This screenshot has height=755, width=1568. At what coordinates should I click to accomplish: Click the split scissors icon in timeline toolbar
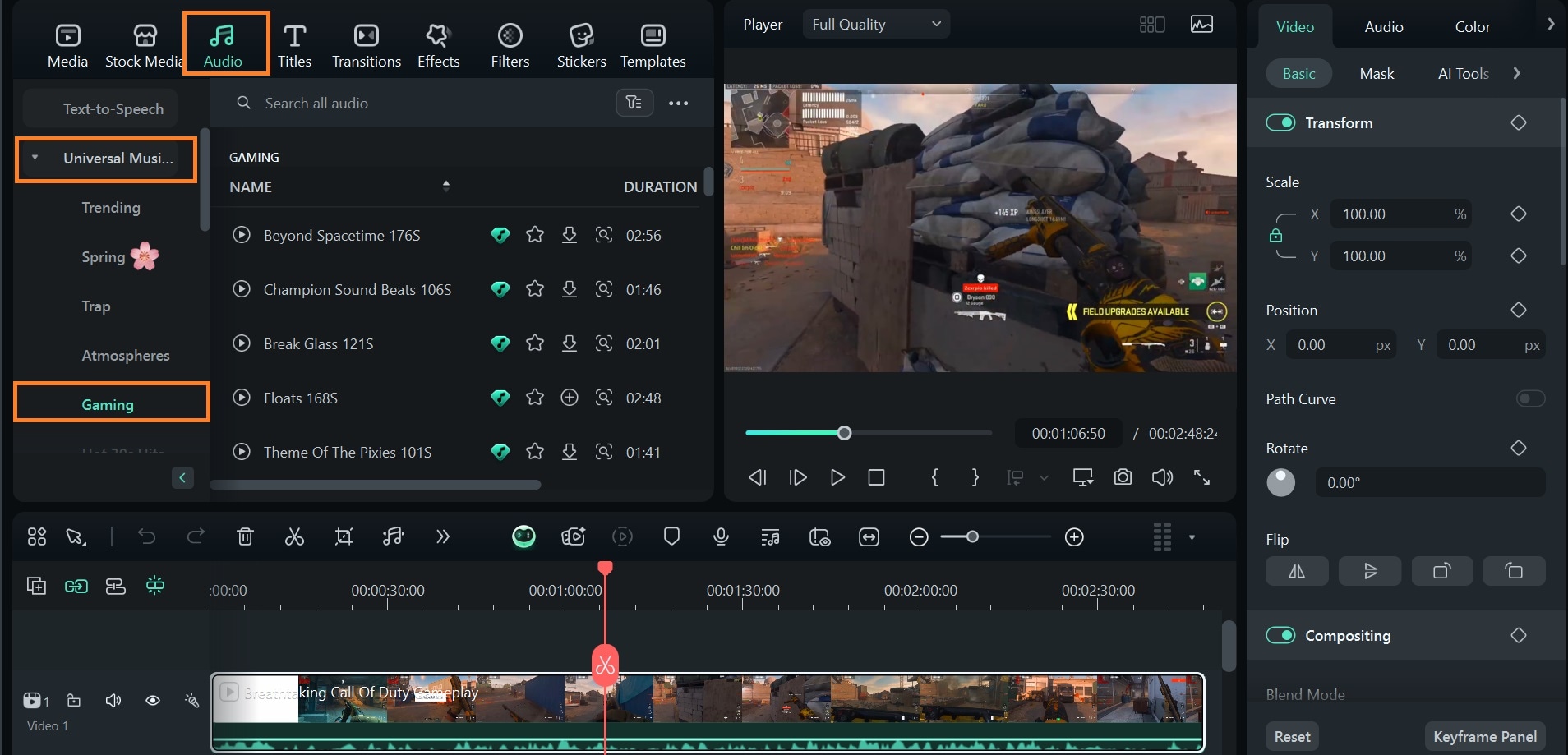tap(294, 537)
